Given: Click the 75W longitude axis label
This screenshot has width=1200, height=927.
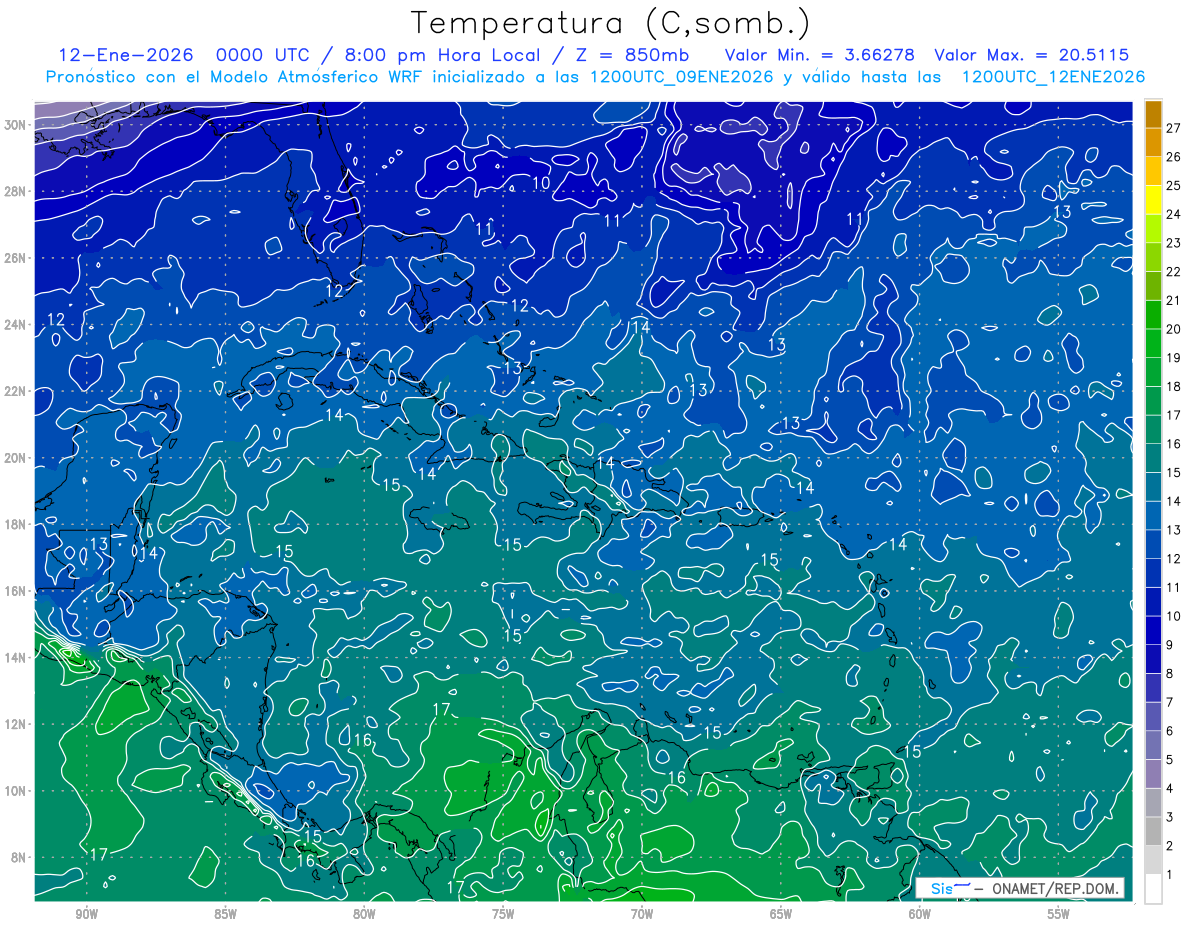Looking at the screenshot, I should (x=503, y=913).
